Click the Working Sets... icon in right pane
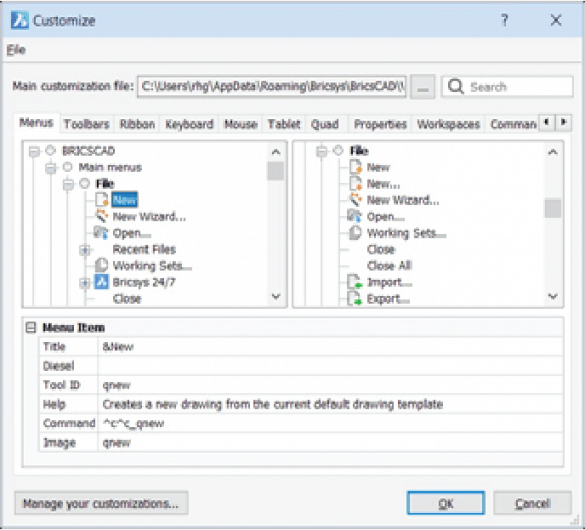This screenshot has width=585, height=530. [355, 233]
